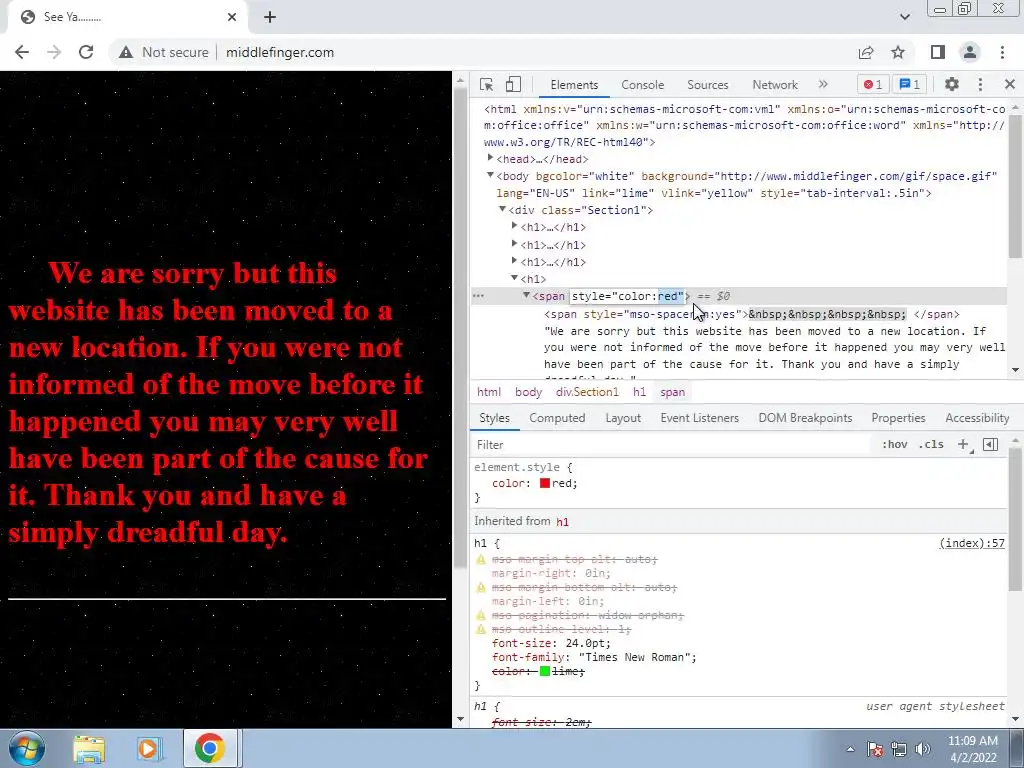The image size is (1024, 768).
Task: Open the Accessibility tab
Action: point(977,418)
